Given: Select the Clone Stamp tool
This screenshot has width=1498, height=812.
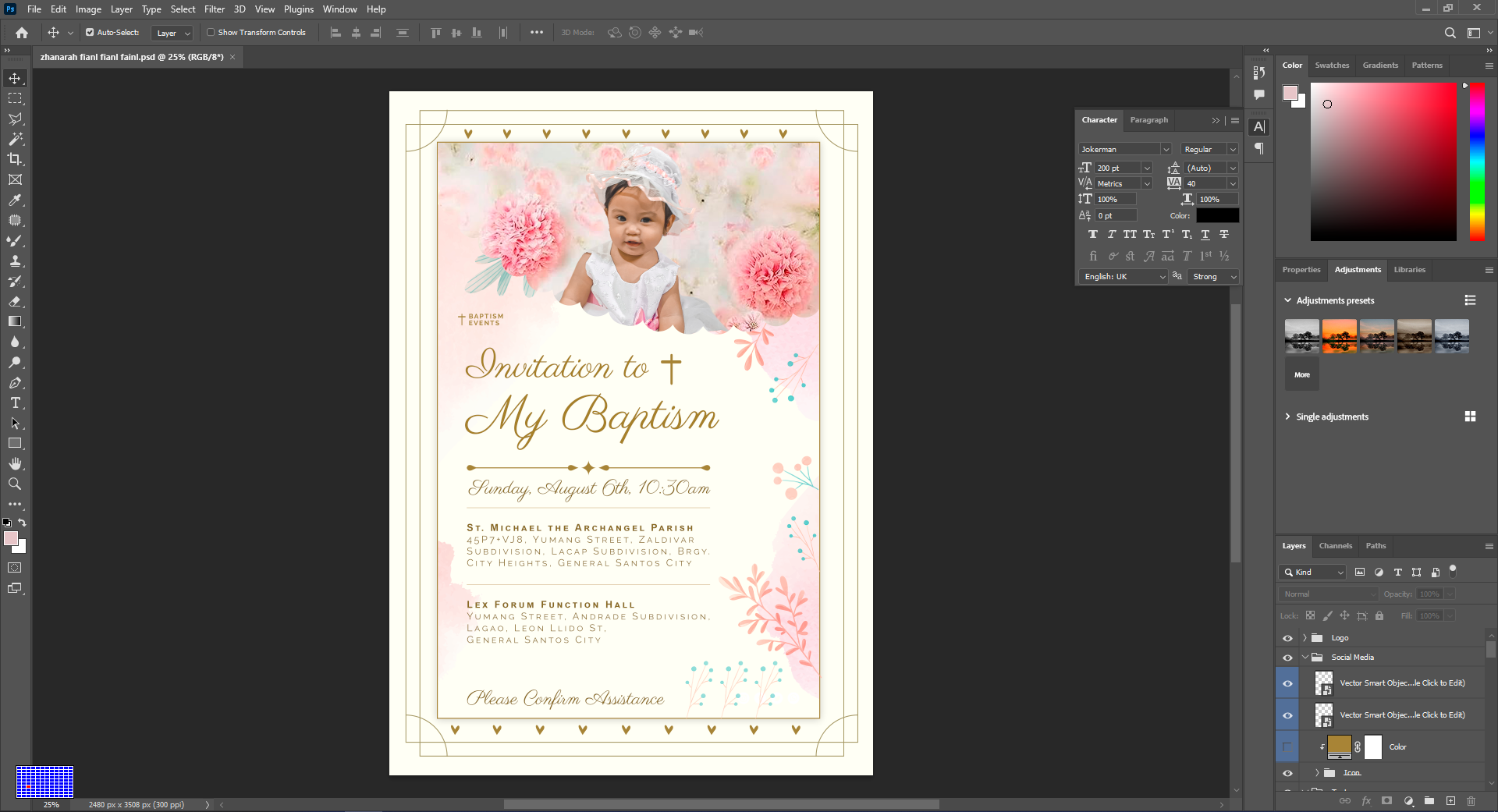Looking at the screenshot, I should pos(15,261).
